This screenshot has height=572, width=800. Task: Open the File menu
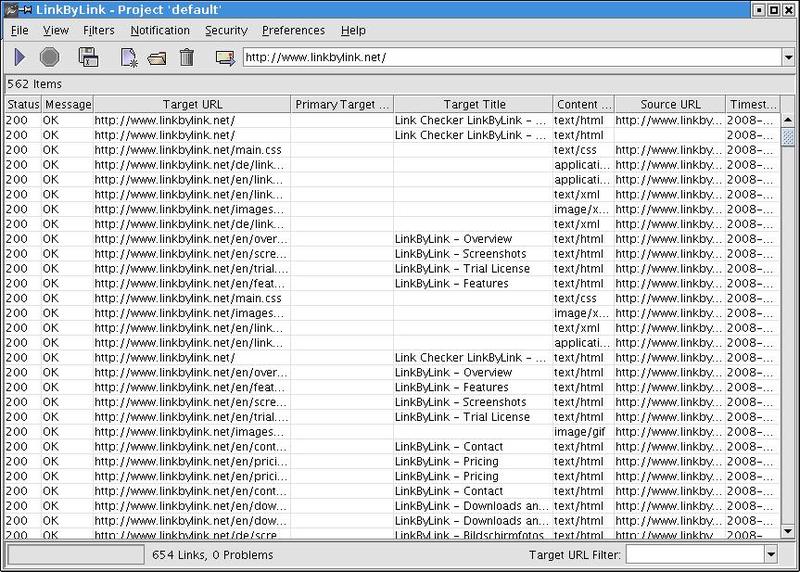coord(19,31)
